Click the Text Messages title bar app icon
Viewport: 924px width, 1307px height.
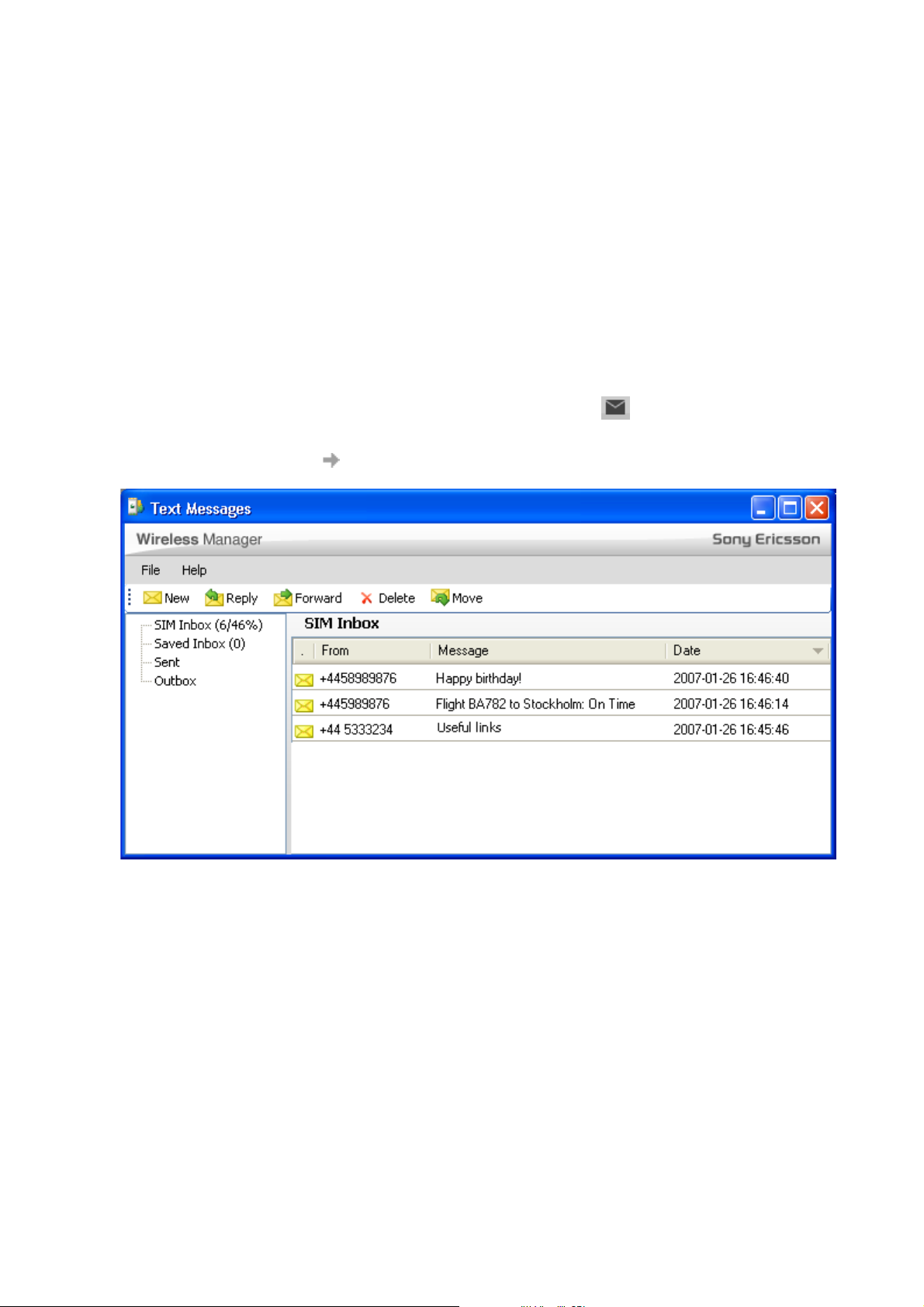coord(137,507)
